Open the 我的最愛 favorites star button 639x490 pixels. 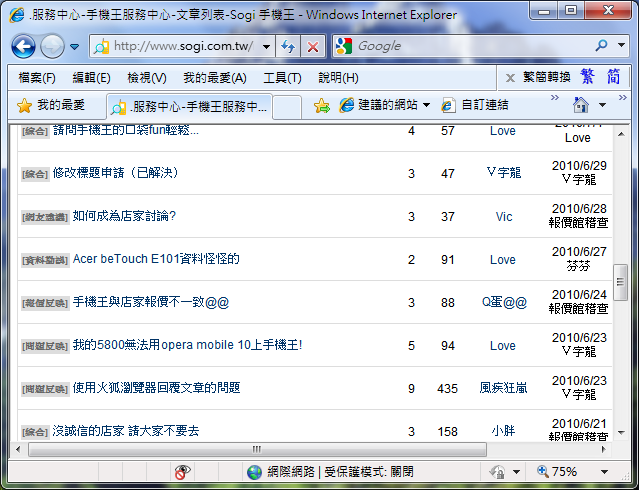(52, 105)
